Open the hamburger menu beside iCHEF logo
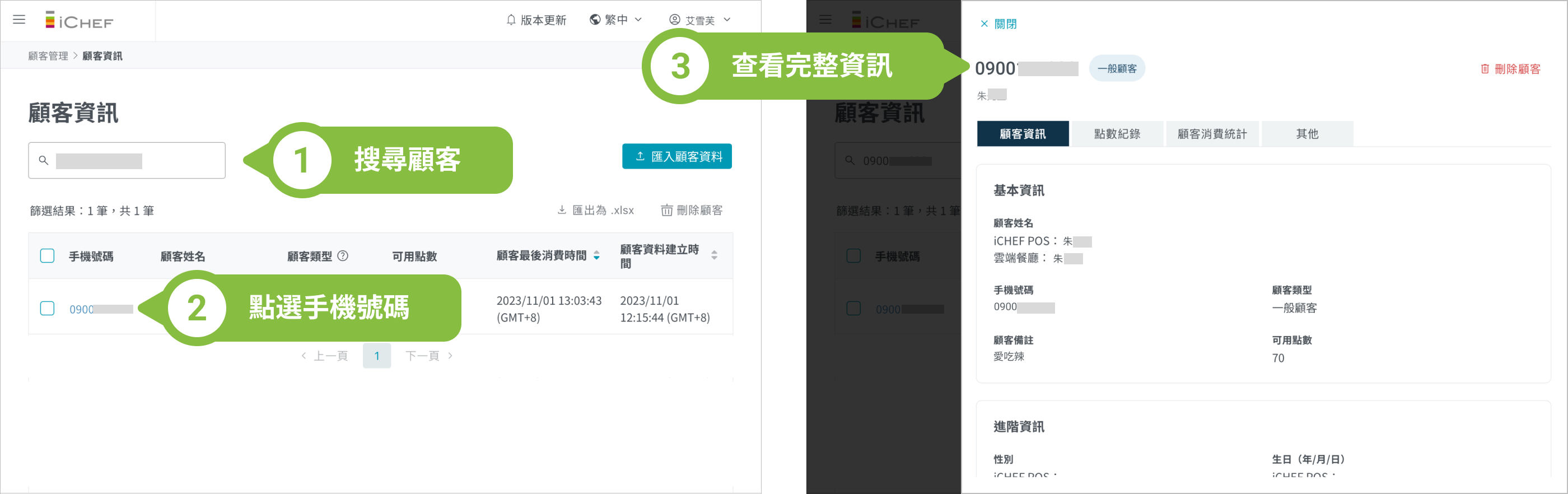 click(20, 20)
